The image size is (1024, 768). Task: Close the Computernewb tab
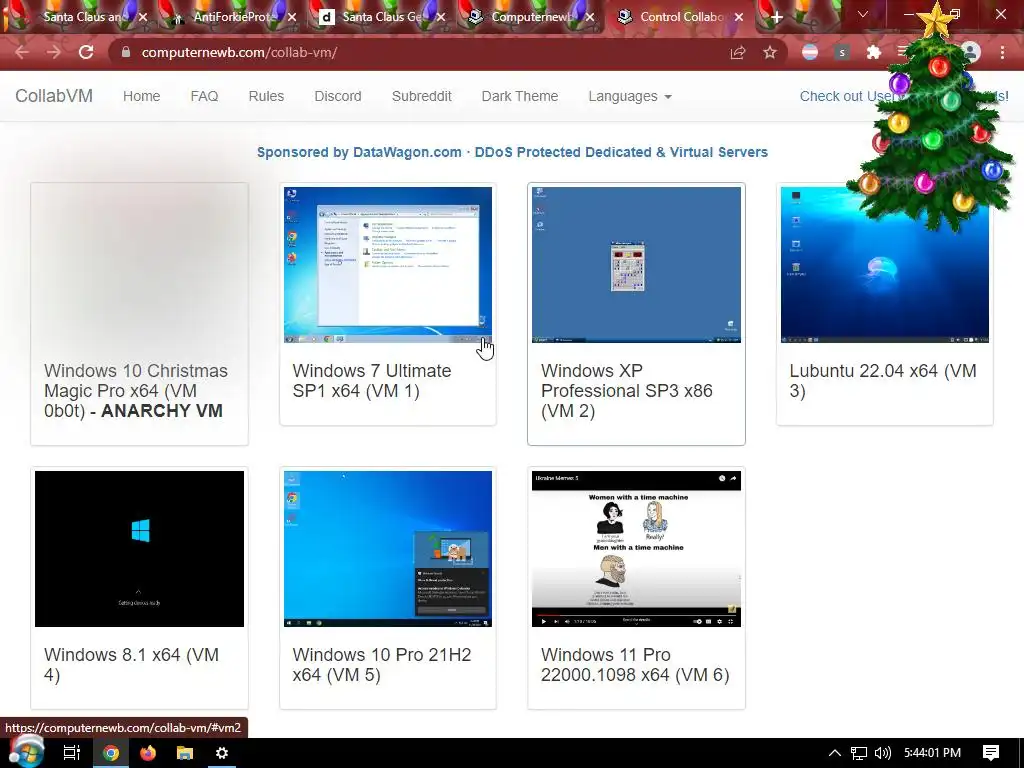click(590, 17)
